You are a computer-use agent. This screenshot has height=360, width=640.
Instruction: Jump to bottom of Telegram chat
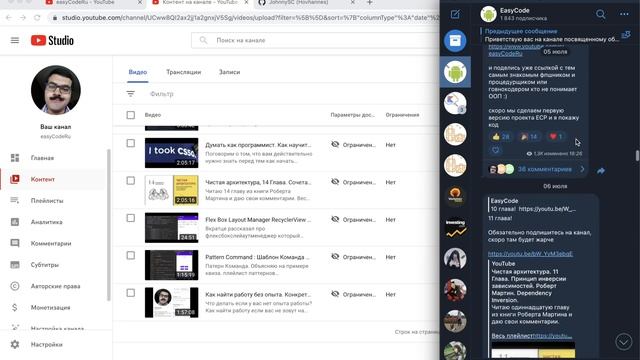pyautogui.click(x=623, y=342)
